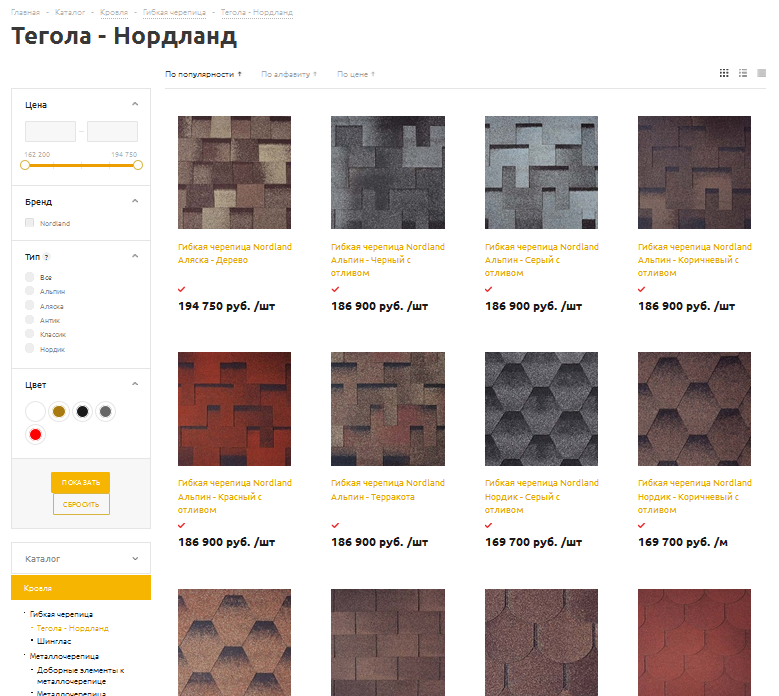Image resolution: width=779 pixels, height=696 pixels.
Task: Open Металлочерепица sidebar category
Action: 64,656
